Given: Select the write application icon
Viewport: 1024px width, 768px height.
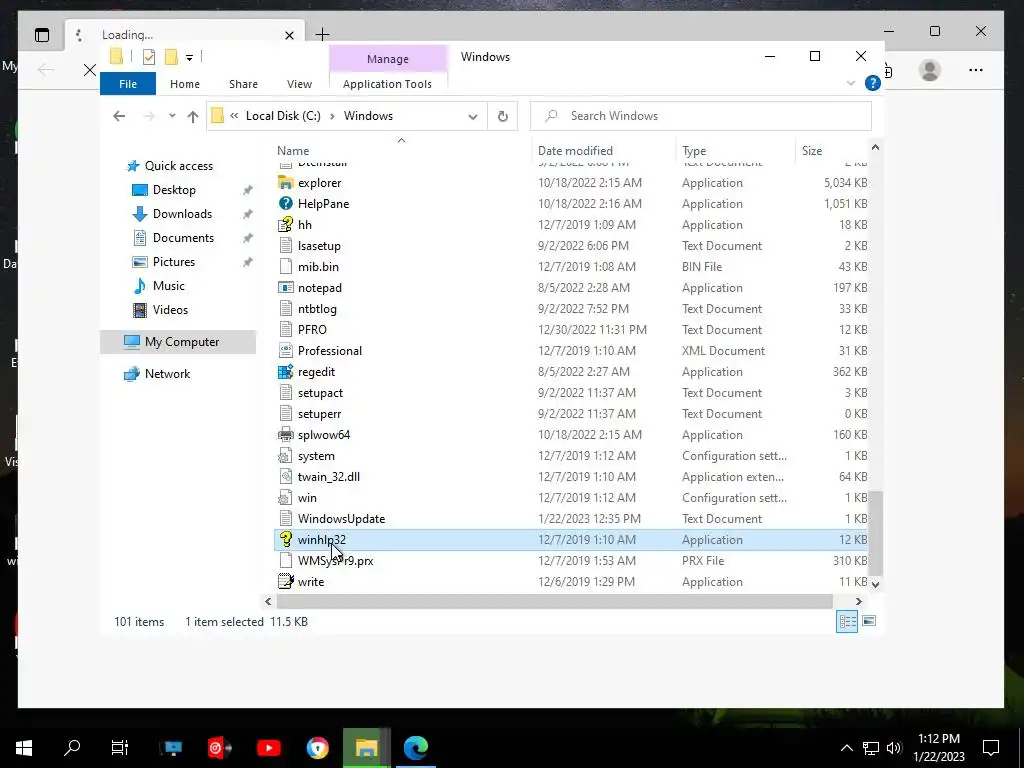Looking at the screenshot, I should click(285, 581).
